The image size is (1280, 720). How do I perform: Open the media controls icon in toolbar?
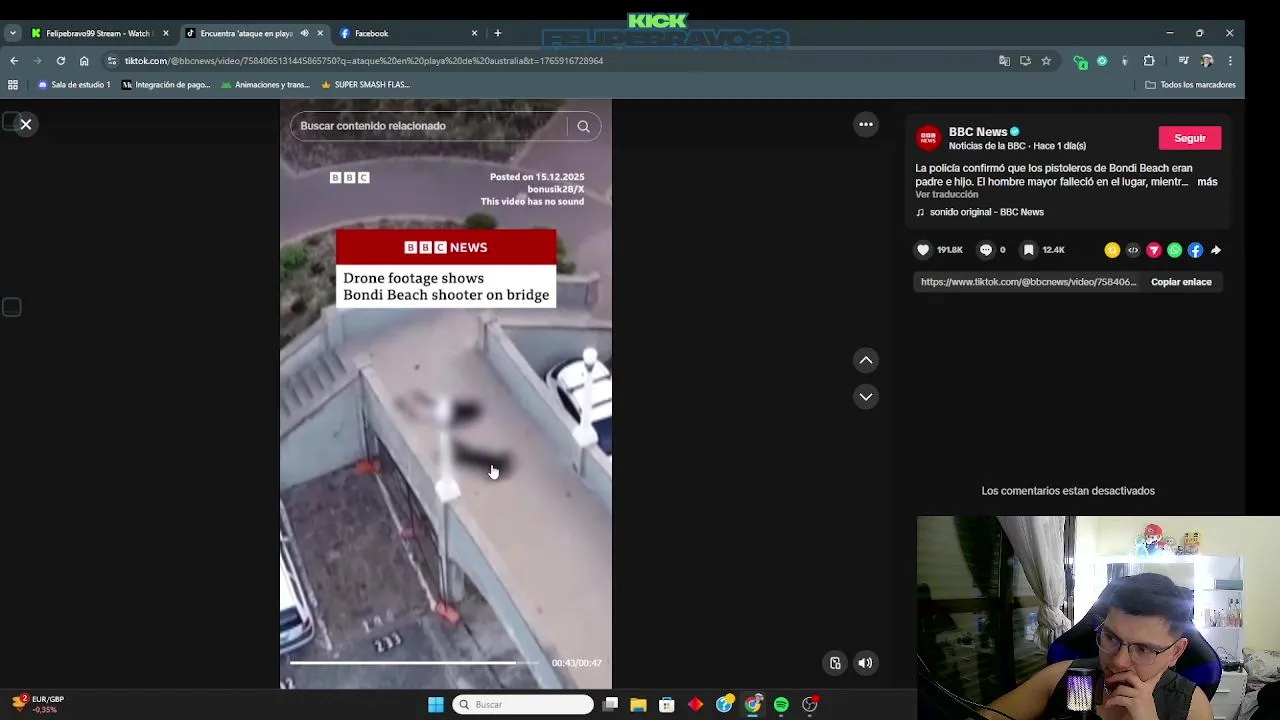(1183, 61)
